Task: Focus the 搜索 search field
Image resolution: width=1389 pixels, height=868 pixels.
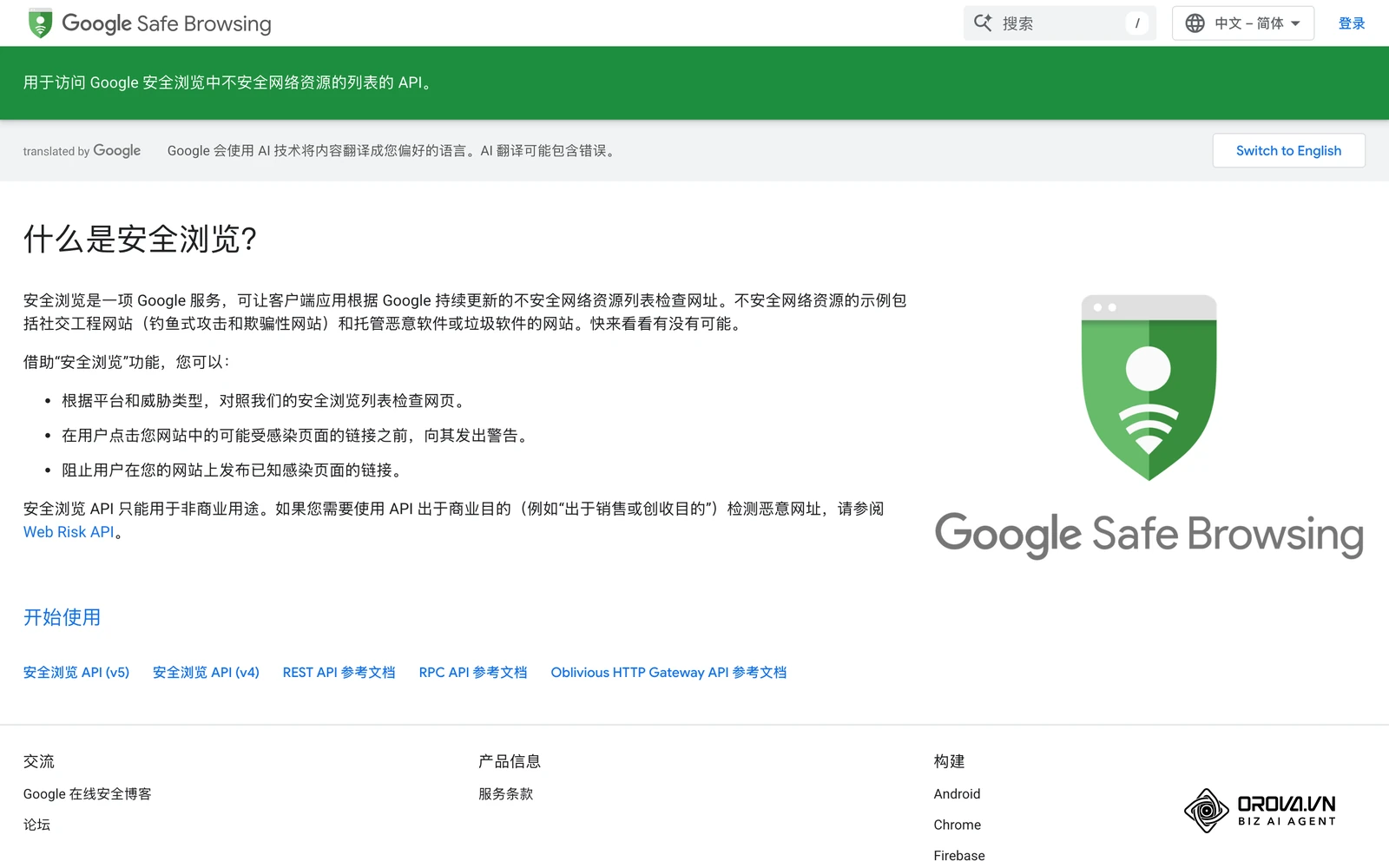Action: (x=1060, y=23)
